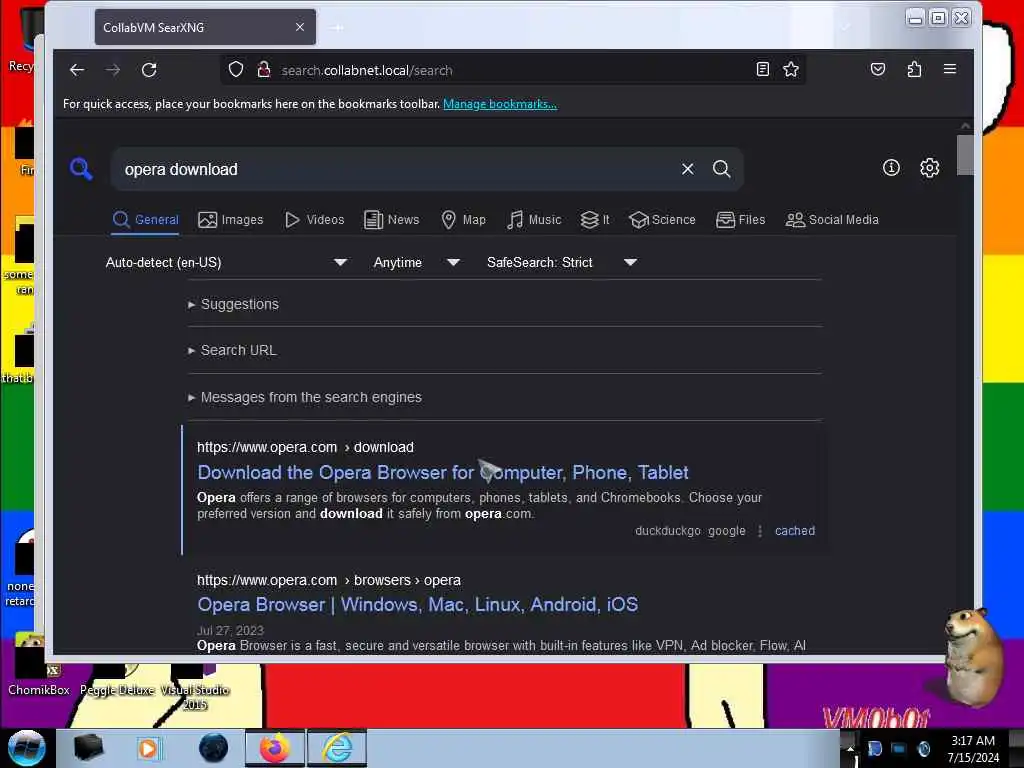Screen dimensions: 1024x768
Task: Open SearXNG about info icon
Action: pyautogui.click(x=891, y=168)
